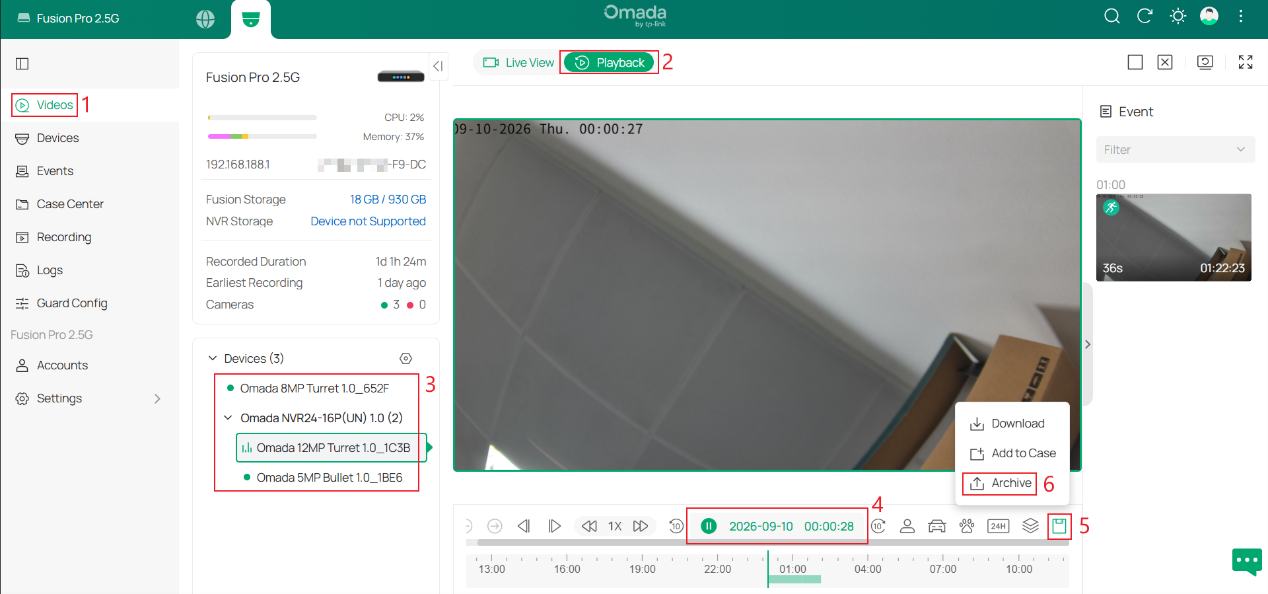1268x594 pixels.
Task: Close all video windows with X box icon
Action: coord(1165,62)
